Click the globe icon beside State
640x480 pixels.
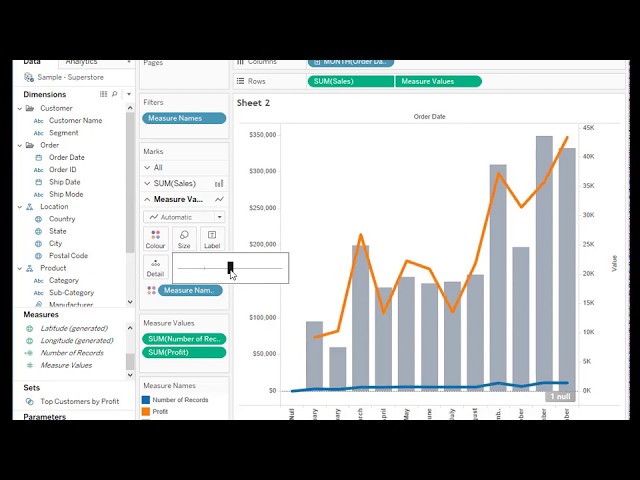point(39,231)
